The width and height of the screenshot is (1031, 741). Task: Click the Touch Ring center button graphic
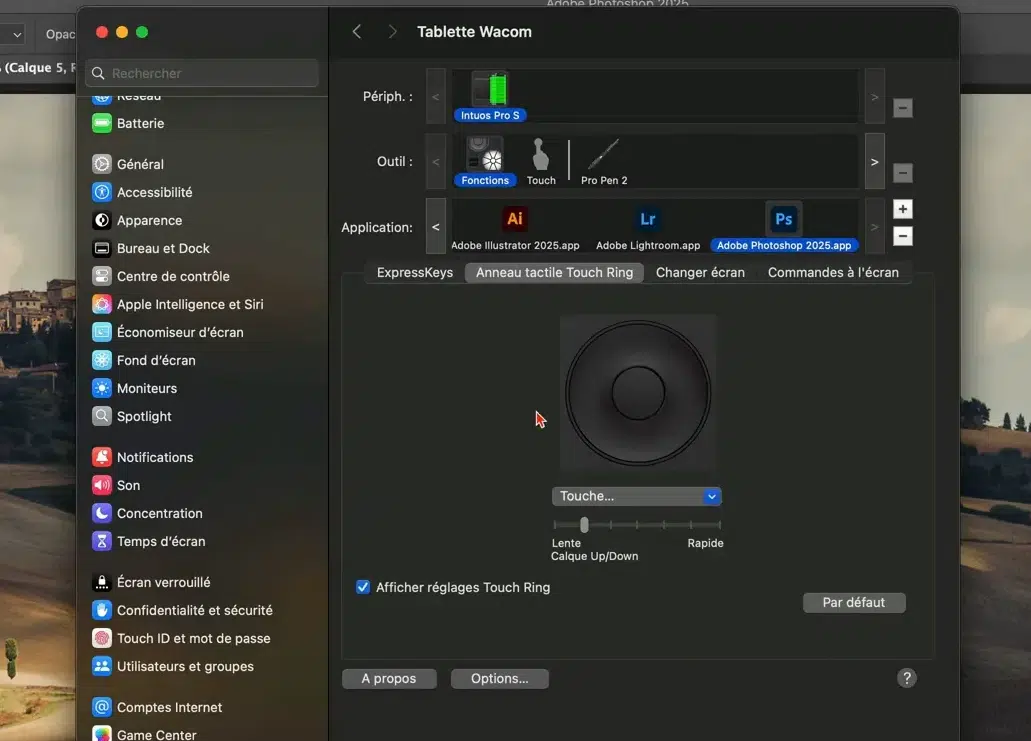[x=638, y=393]
